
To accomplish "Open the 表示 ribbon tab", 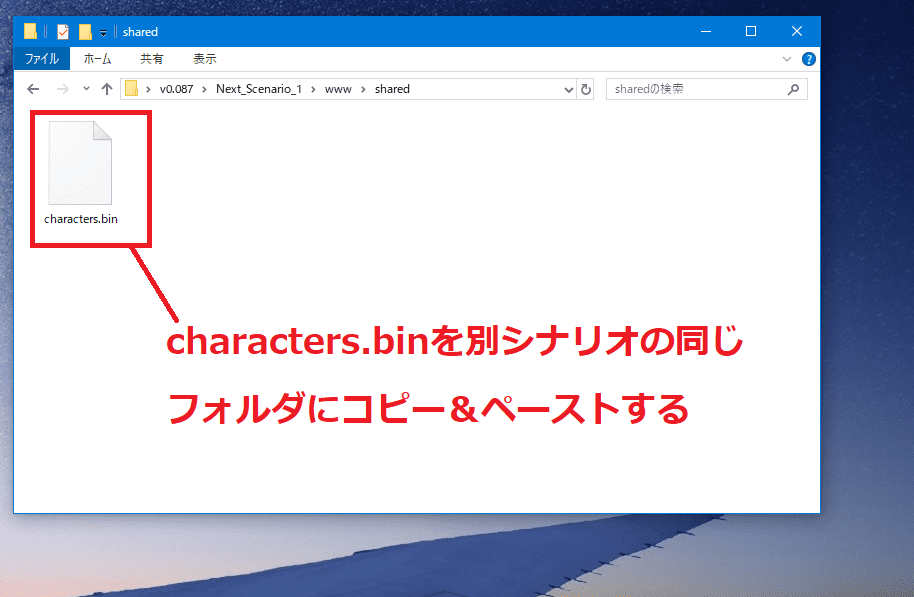I will [x=205, y=59].
